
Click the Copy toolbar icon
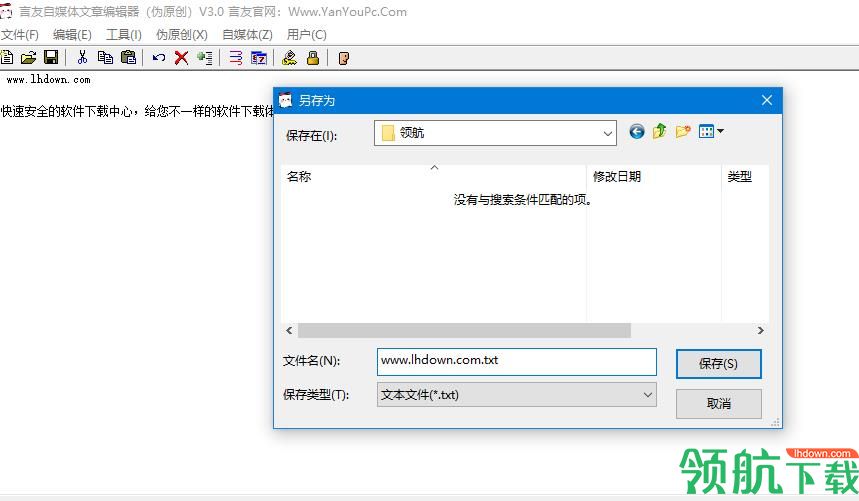click(x=105, y=57)
